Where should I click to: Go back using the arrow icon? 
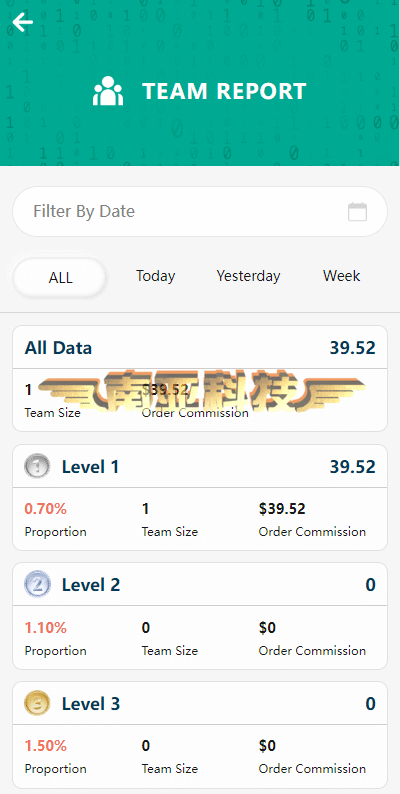[x=23, y=22]
